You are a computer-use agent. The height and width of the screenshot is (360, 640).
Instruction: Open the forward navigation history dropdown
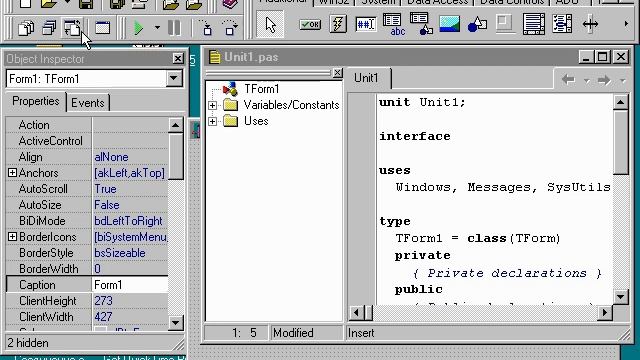[622, 81]
